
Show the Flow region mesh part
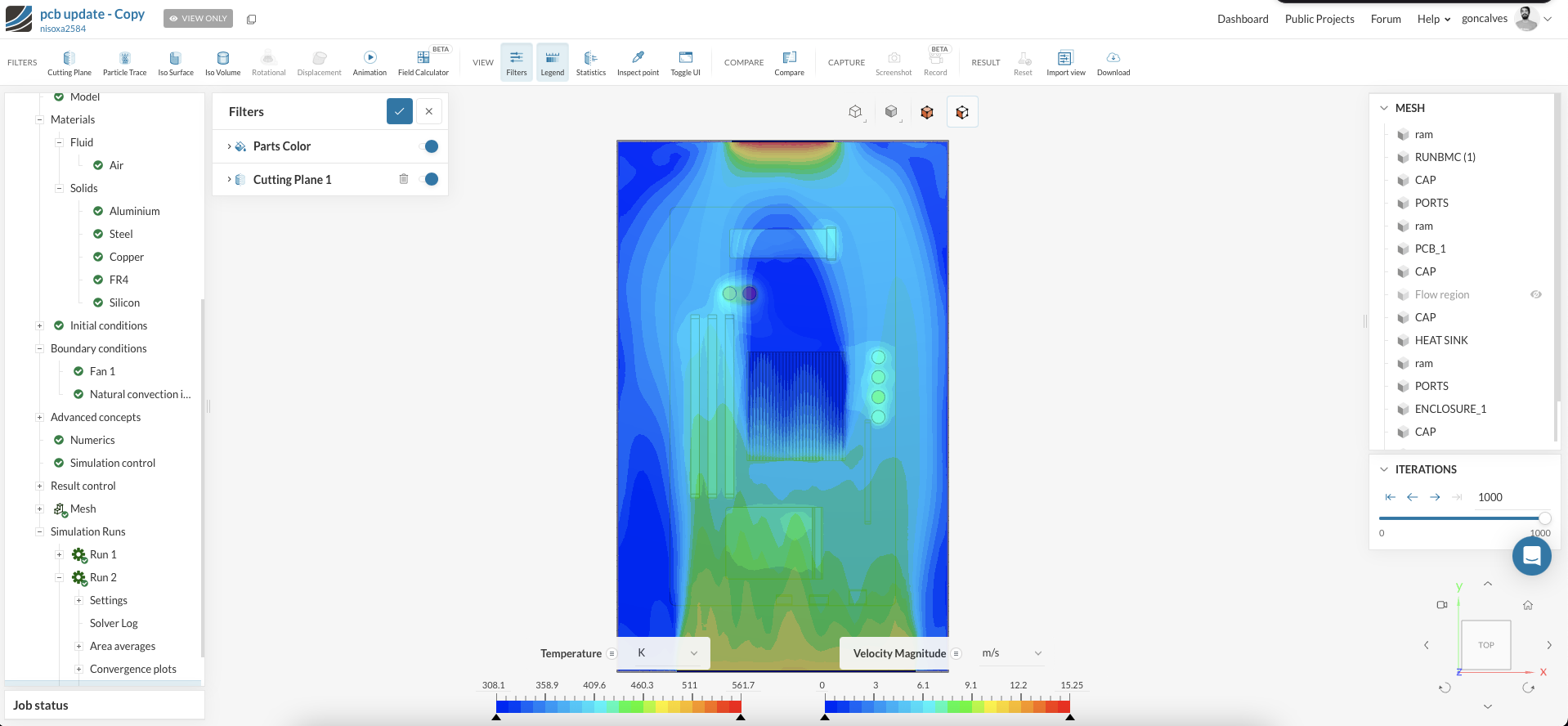click(x=1536, y=294)
